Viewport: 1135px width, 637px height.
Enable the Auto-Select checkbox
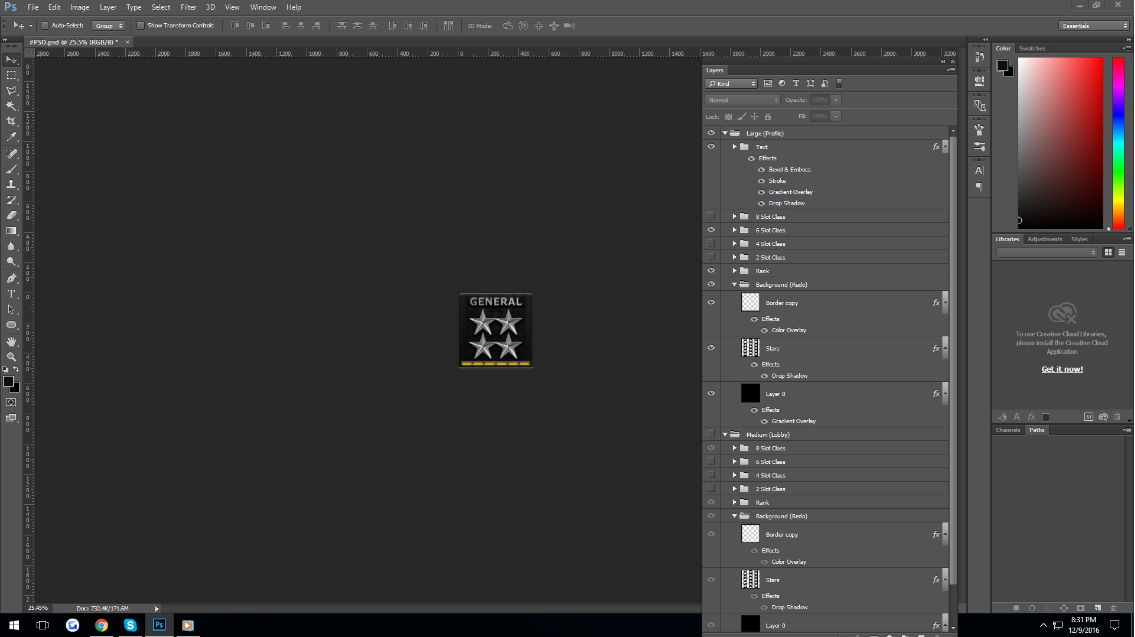(44, 25)
